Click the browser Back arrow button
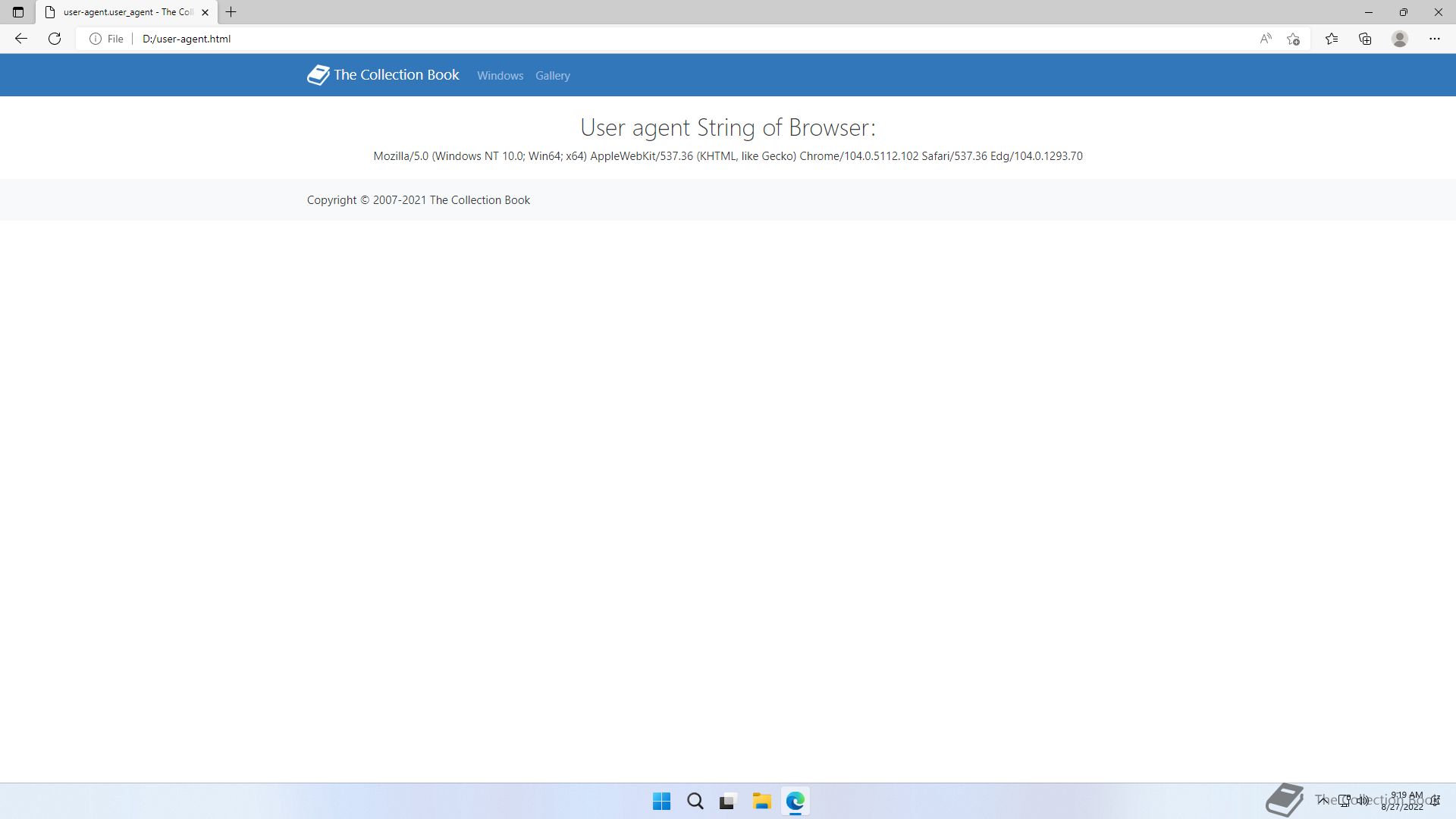The height and width of the screenshot is (819, 1456). pyautogui.click(x=20, y=39)
